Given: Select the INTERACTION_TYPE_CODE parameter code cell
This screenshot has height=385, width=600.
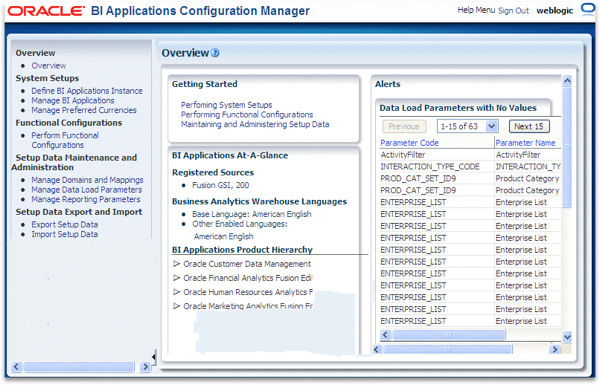Looking at the screenshot, I should [437, 166].
